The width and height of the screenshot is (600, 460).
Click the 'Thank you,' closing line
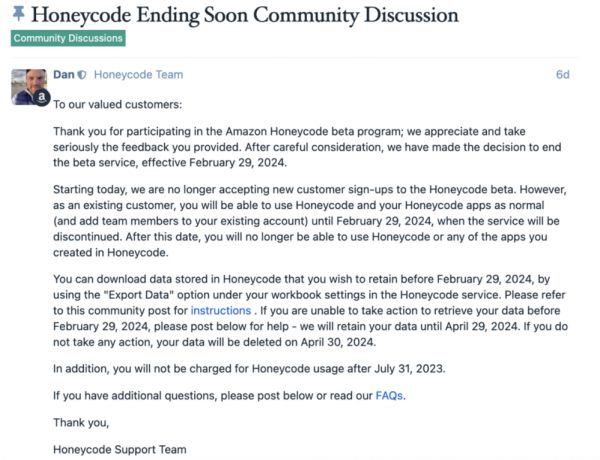78,423
